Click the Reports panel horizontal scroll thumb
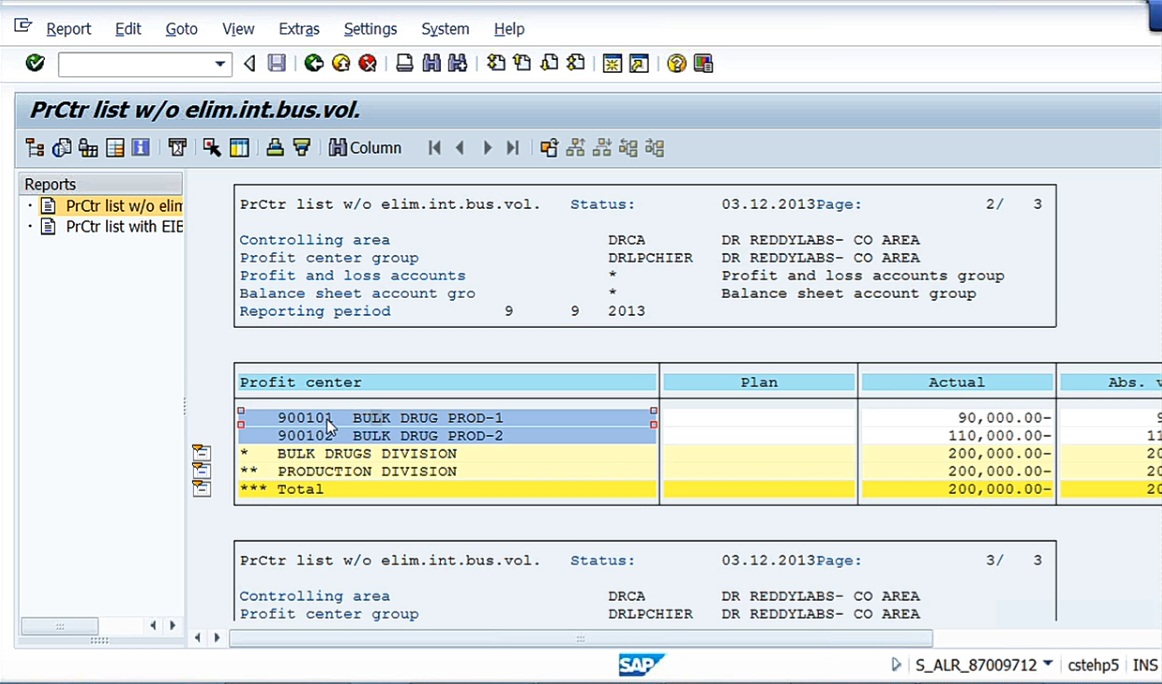The image size is (1162, 684). click(x=59, y=626)
